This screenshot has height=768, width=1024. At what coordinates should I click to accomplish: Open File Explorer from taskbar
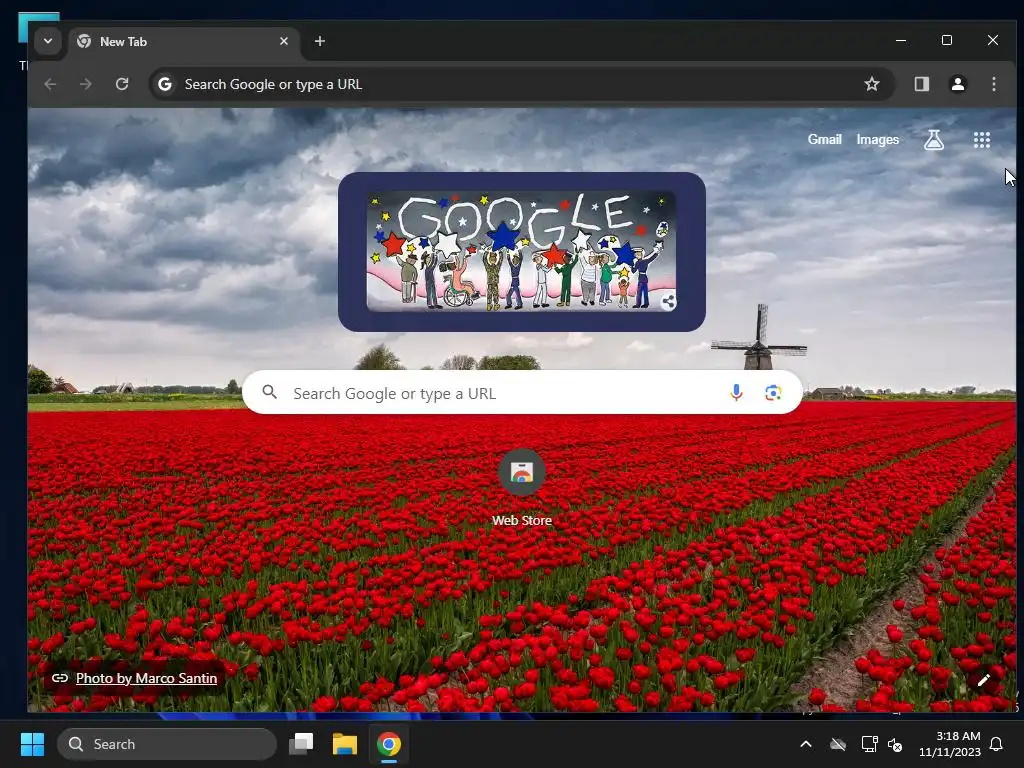[345, 744]
